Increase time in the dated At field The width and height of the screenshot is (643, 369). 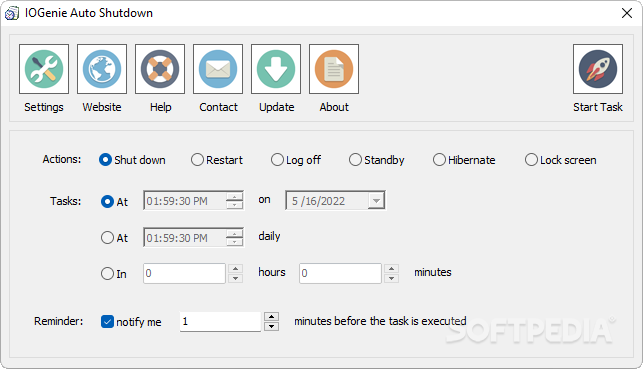coord(235,196)
